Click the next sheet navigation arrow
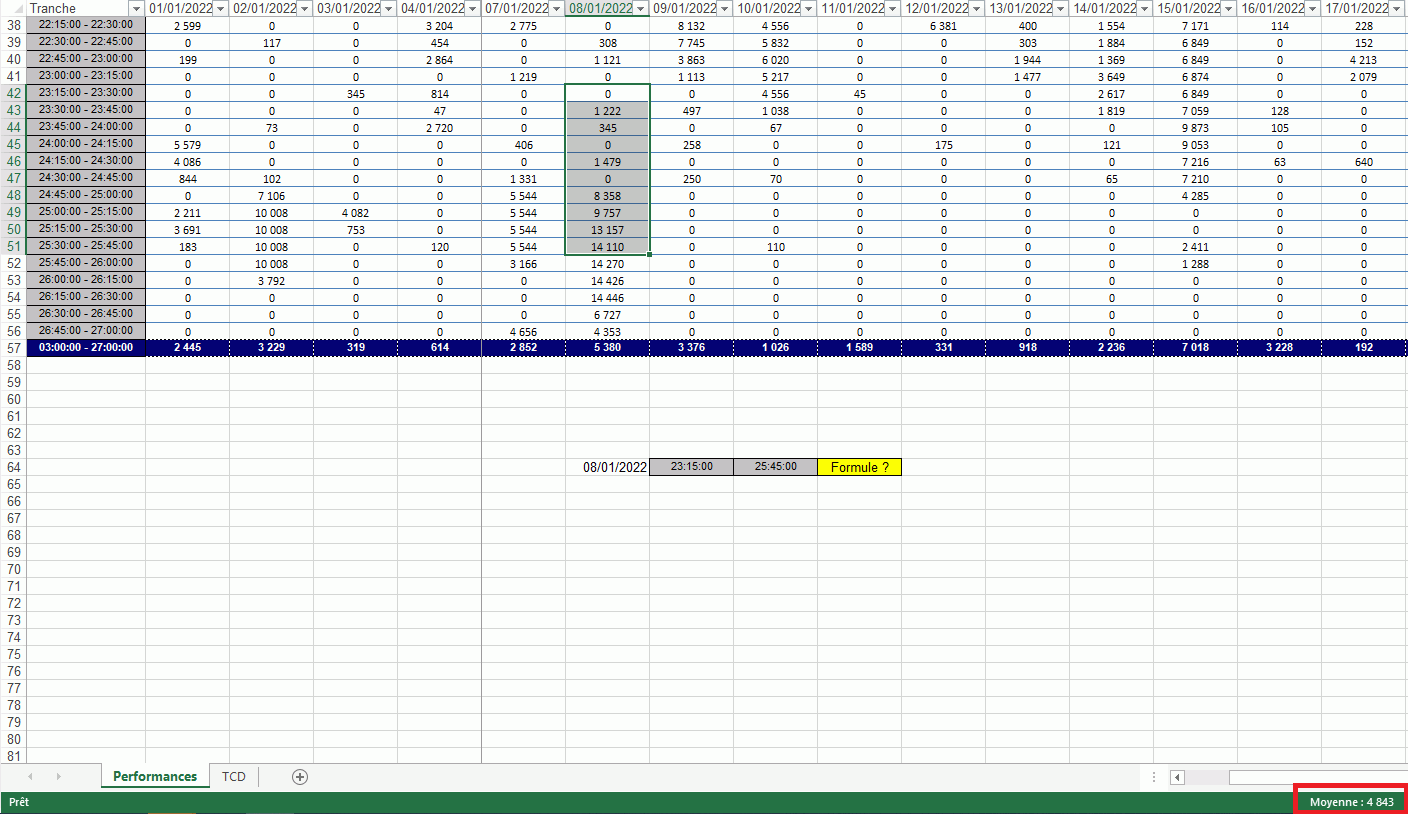Image resolution: width=1408 pixels, height=814 pixels. (59, 777)
